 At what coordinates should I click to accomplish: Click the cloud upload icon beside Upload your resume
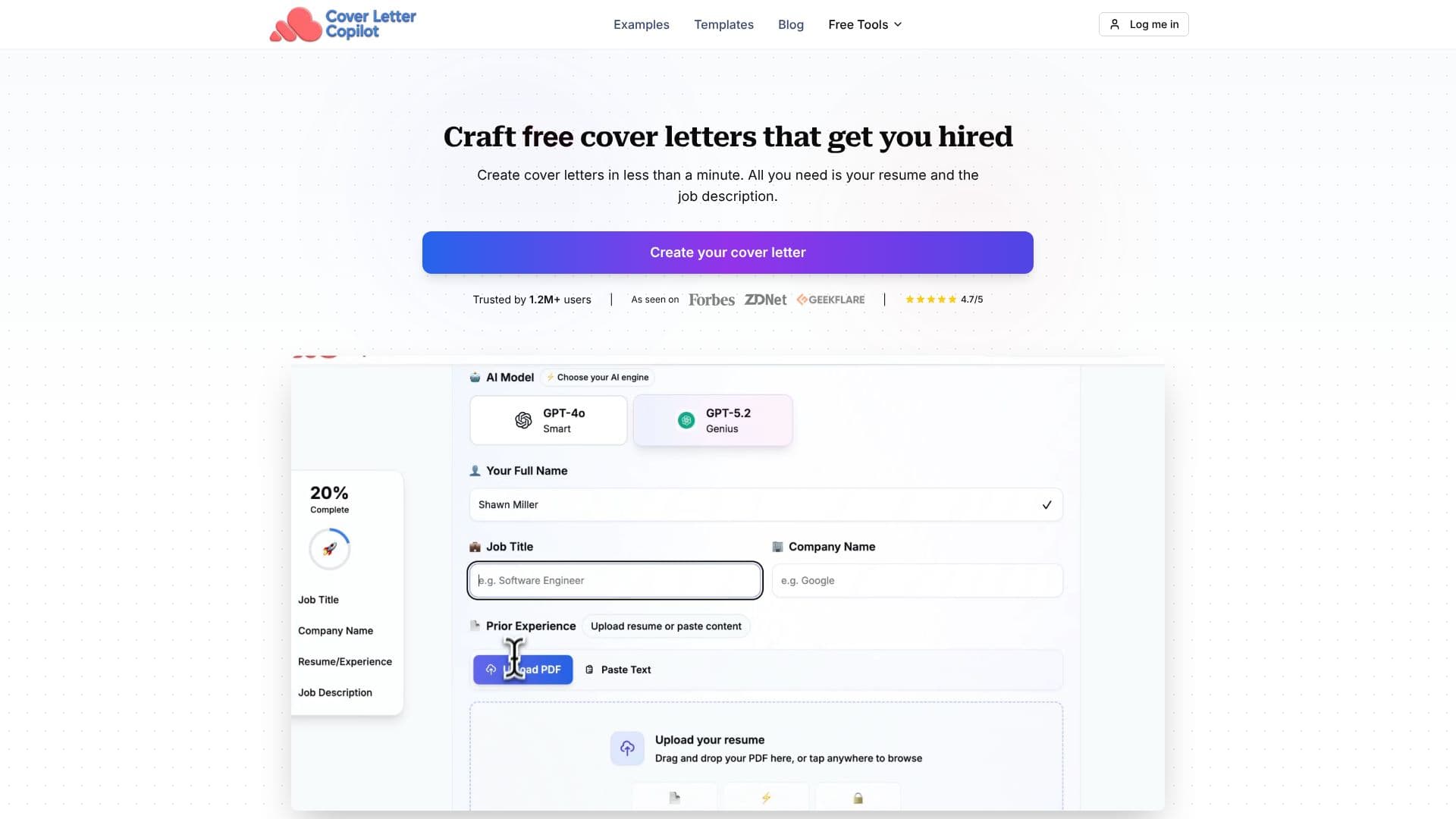coord(627,748)
